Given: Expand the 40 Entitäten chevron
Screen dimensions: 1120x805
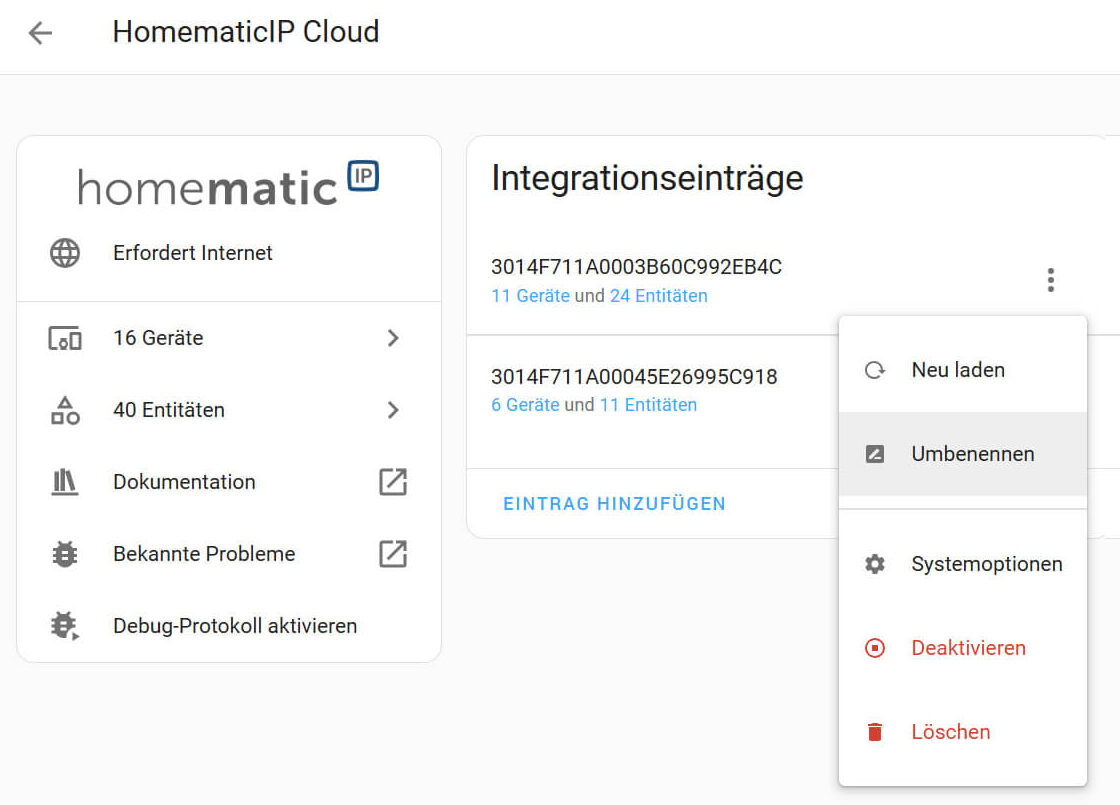Looking at the screenshot, I should click(393, 410).
